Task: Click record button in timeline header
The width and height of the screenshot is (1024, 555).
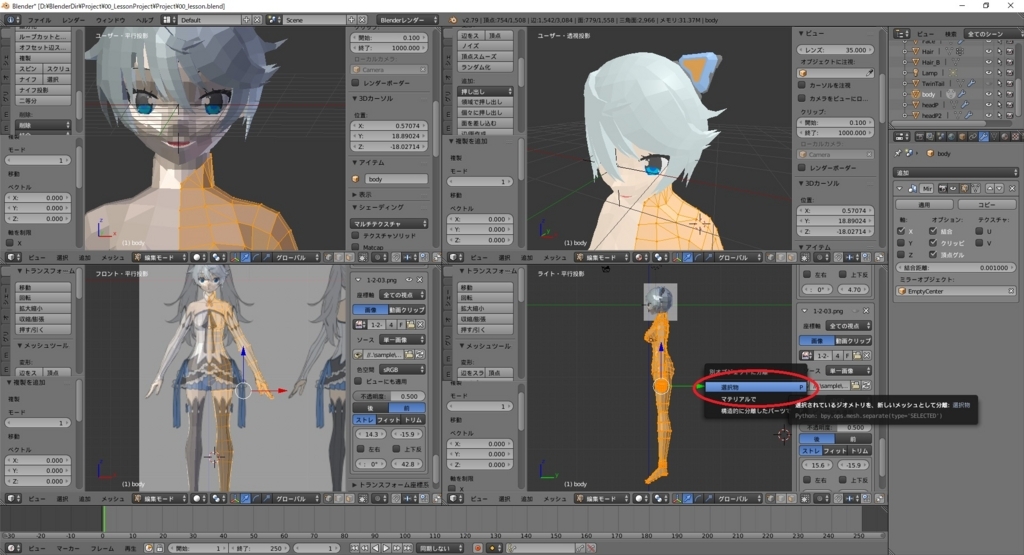Action: 477,548
